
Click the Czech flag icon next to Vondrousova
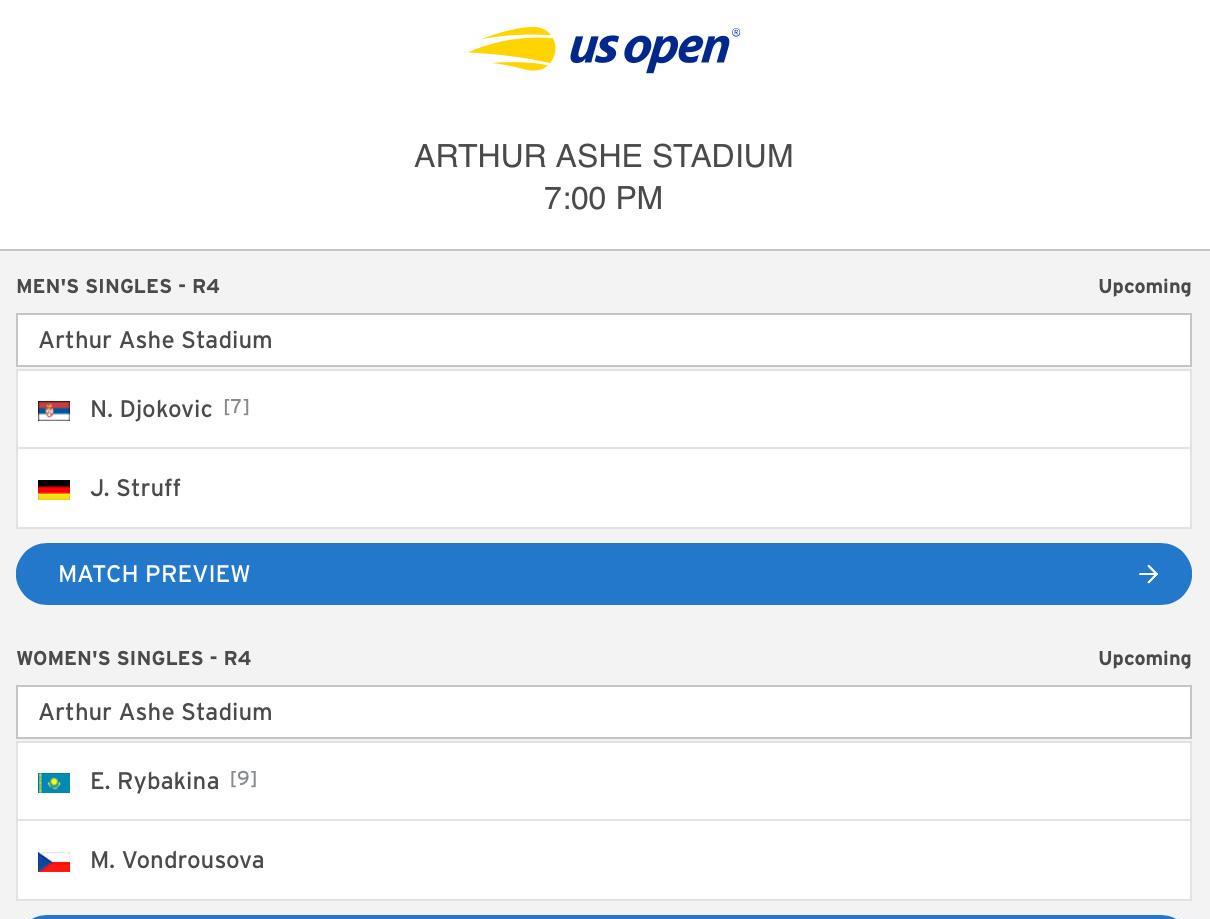pos(54,861)
